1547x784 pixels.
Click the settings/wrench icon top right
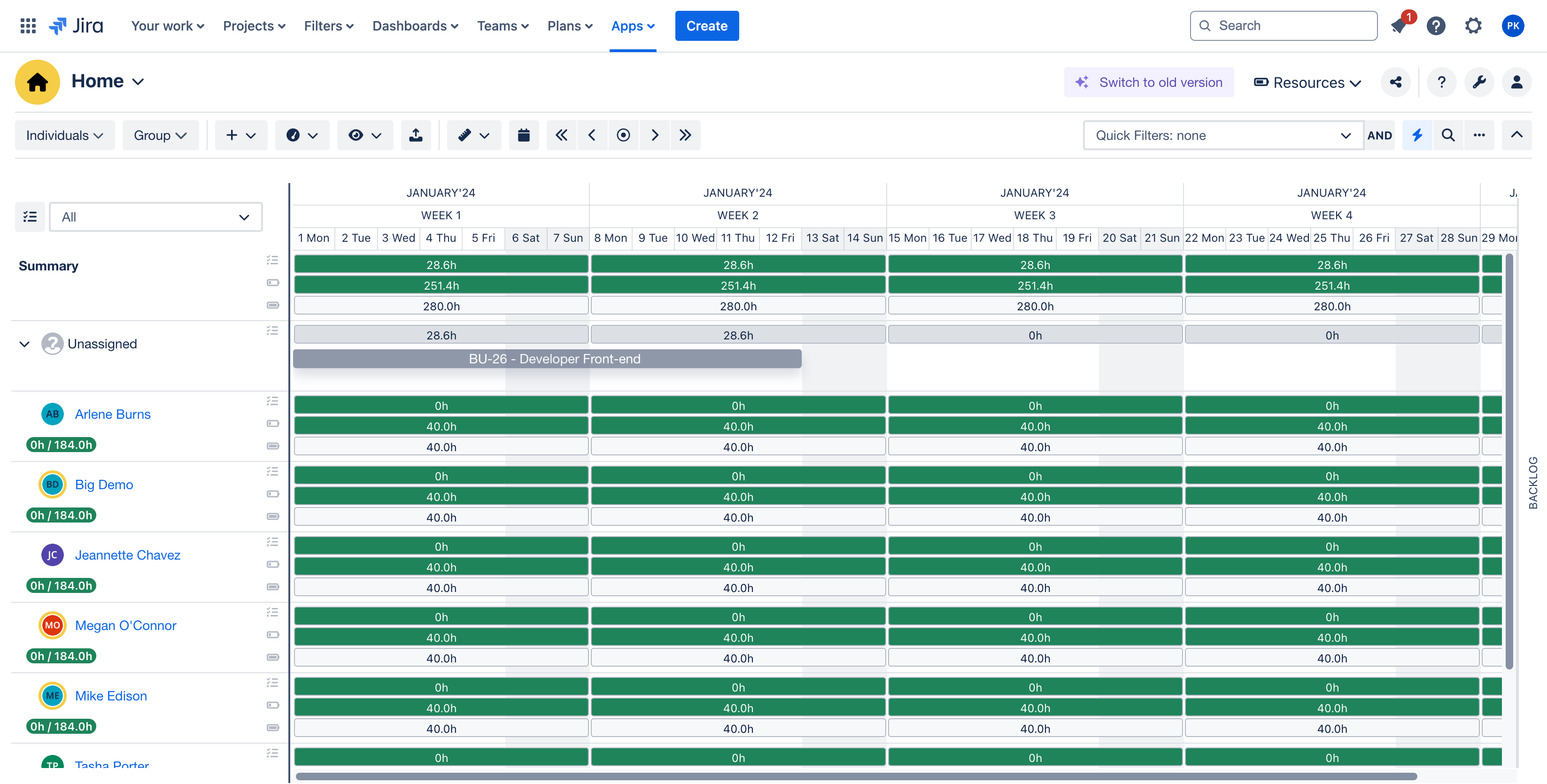point(1479,82)
